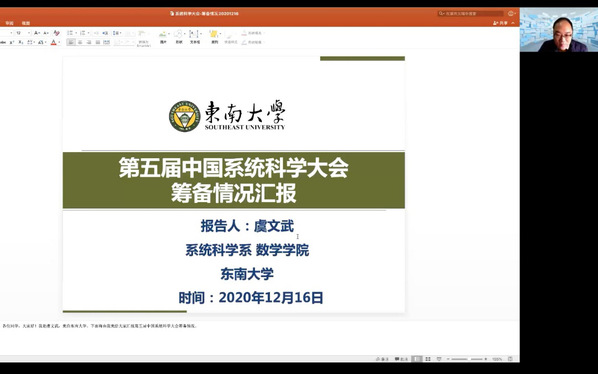Image resolution: width=598 pixels, height=374 pixels.
Task: Toggle left text alignment
Action: [x=71, y=42]
